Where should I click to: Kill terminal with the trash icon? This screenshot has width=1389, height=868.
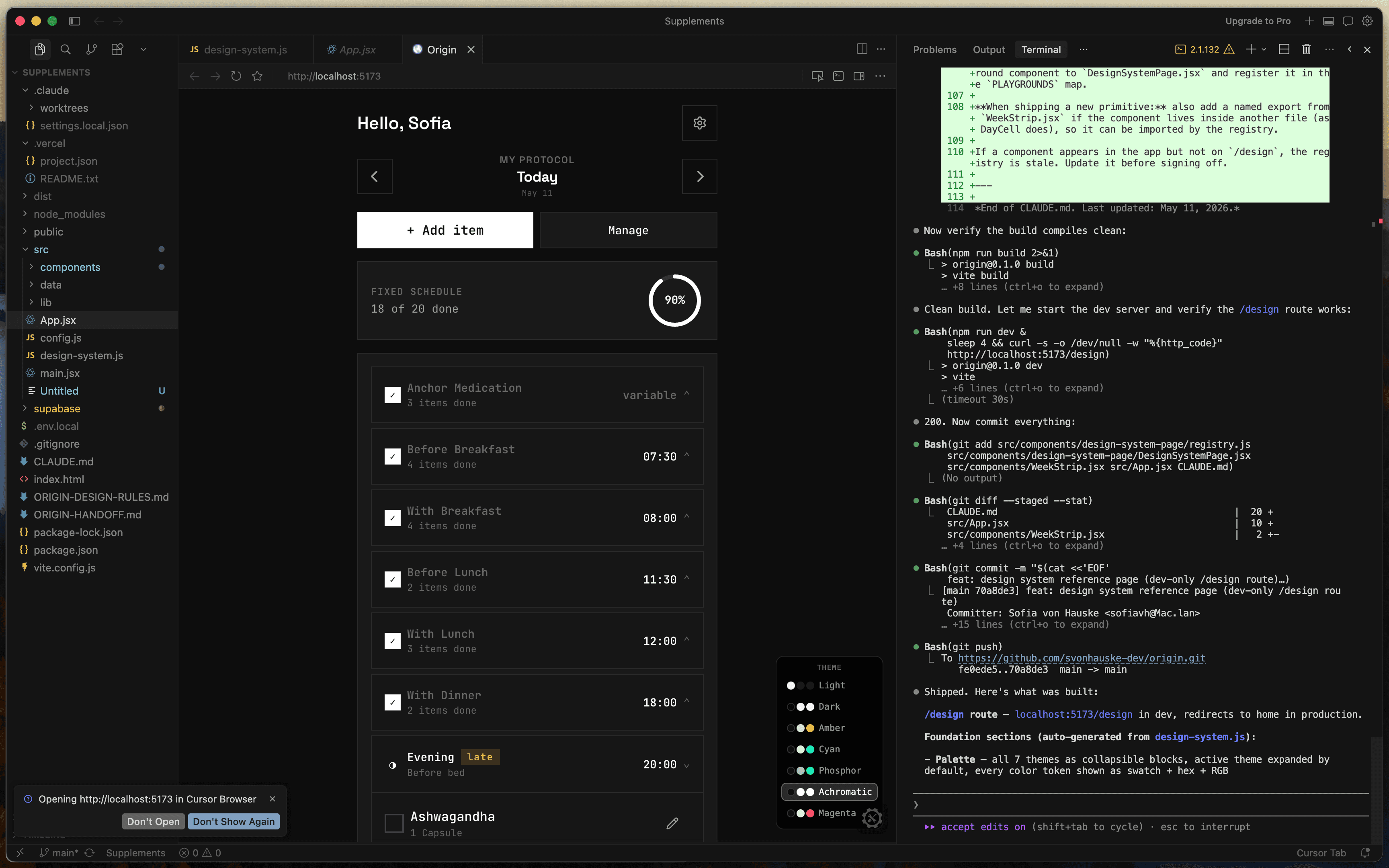[1306, 49]
